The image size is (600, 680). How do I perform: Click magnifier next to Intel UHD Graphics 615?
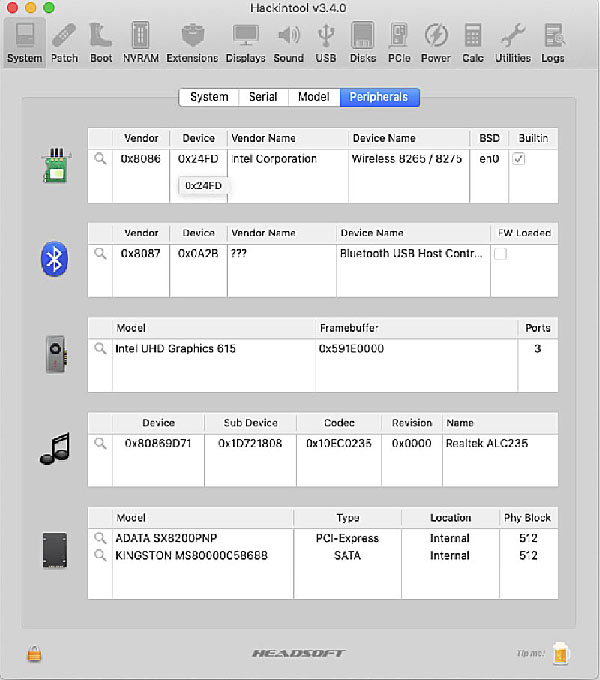click(x=100, y=348)
